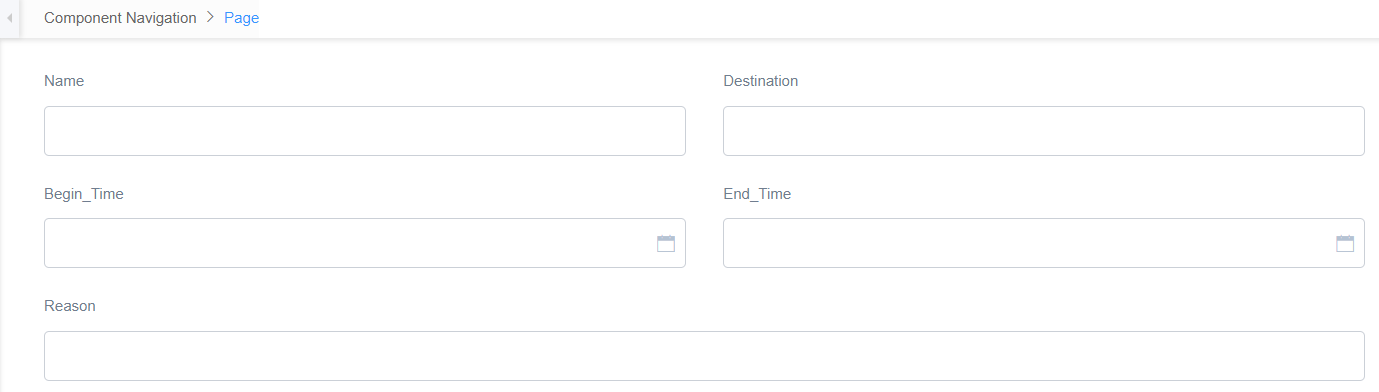Click the Name field label
Image resolution: width=1379 pixels, height=392 pixels.
[64, 81]
